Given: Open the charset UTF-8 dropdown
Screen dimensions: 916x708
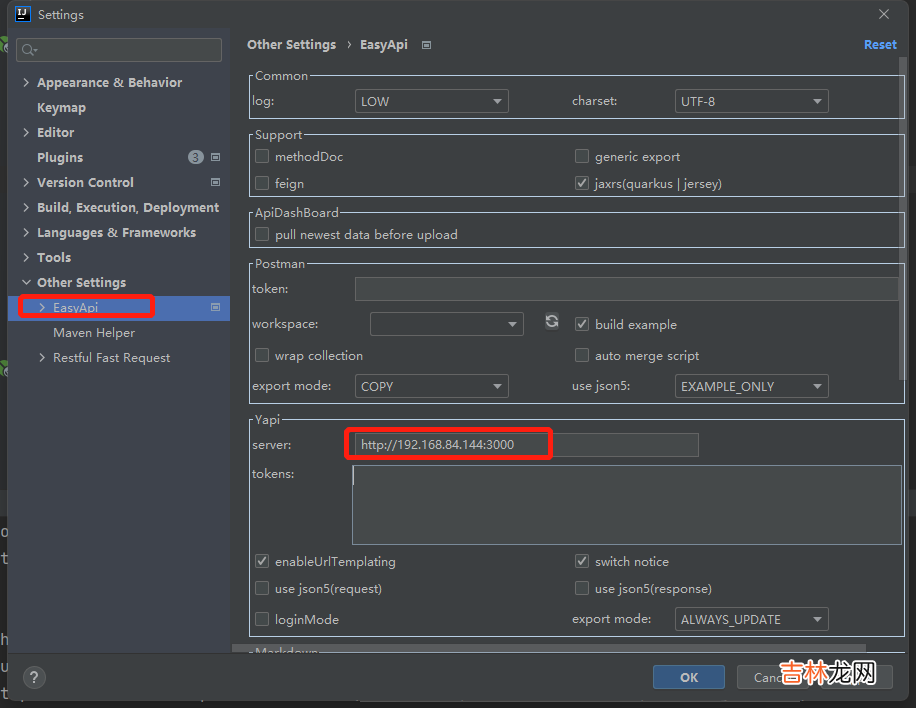Looking at the screenshot, I should pos(752,101).
